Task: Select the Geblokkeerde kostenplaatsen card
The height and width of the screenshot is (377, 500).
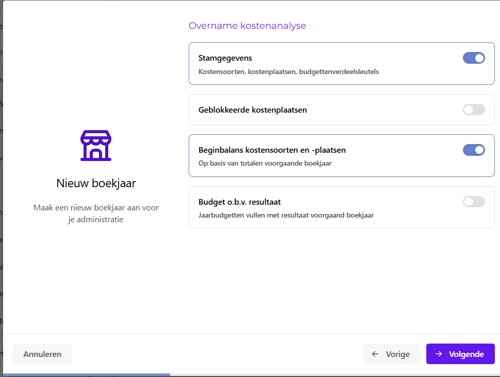Action: (341, 110)
